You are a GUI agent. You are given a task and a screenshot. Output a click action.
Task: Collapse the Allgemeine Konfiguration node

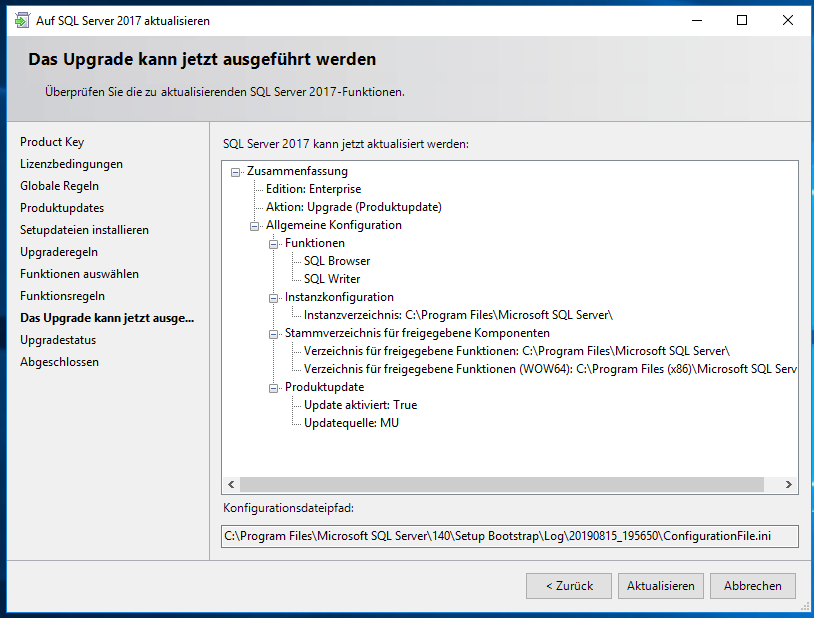click(254, 226)
